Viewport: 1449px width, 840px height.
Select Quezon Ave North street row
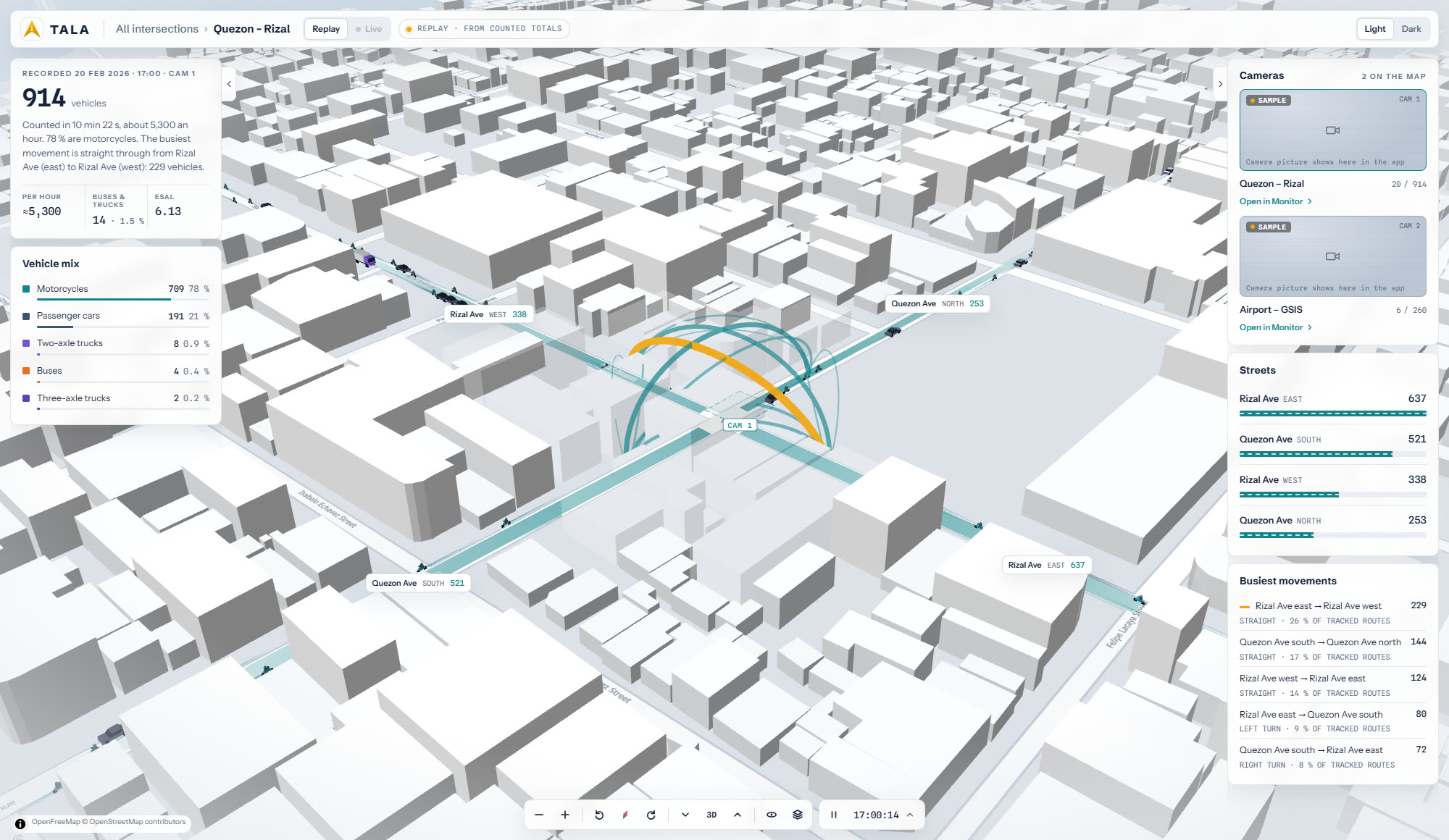click(1332, 527)
